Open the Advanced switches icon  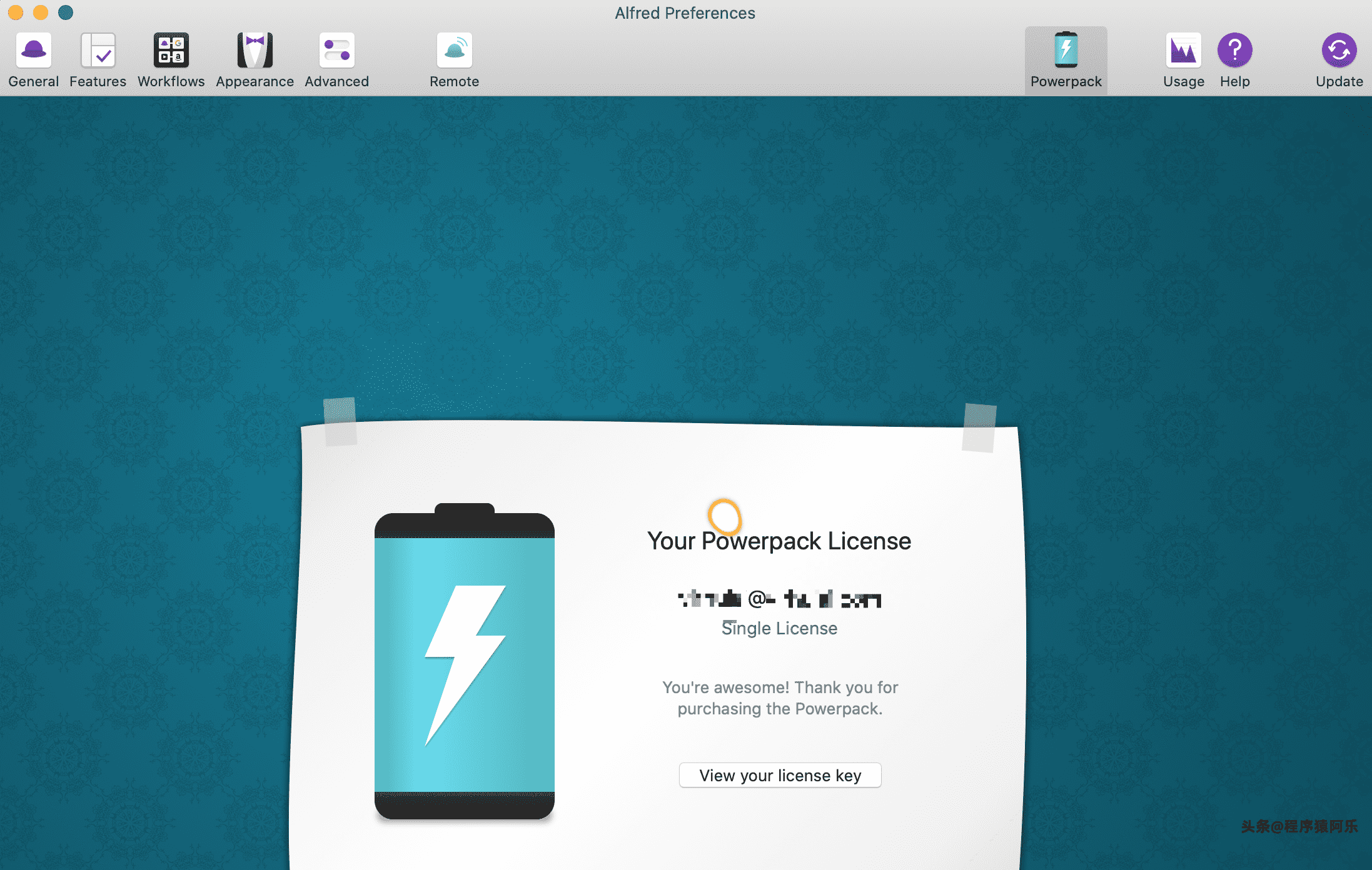point(337,50)
